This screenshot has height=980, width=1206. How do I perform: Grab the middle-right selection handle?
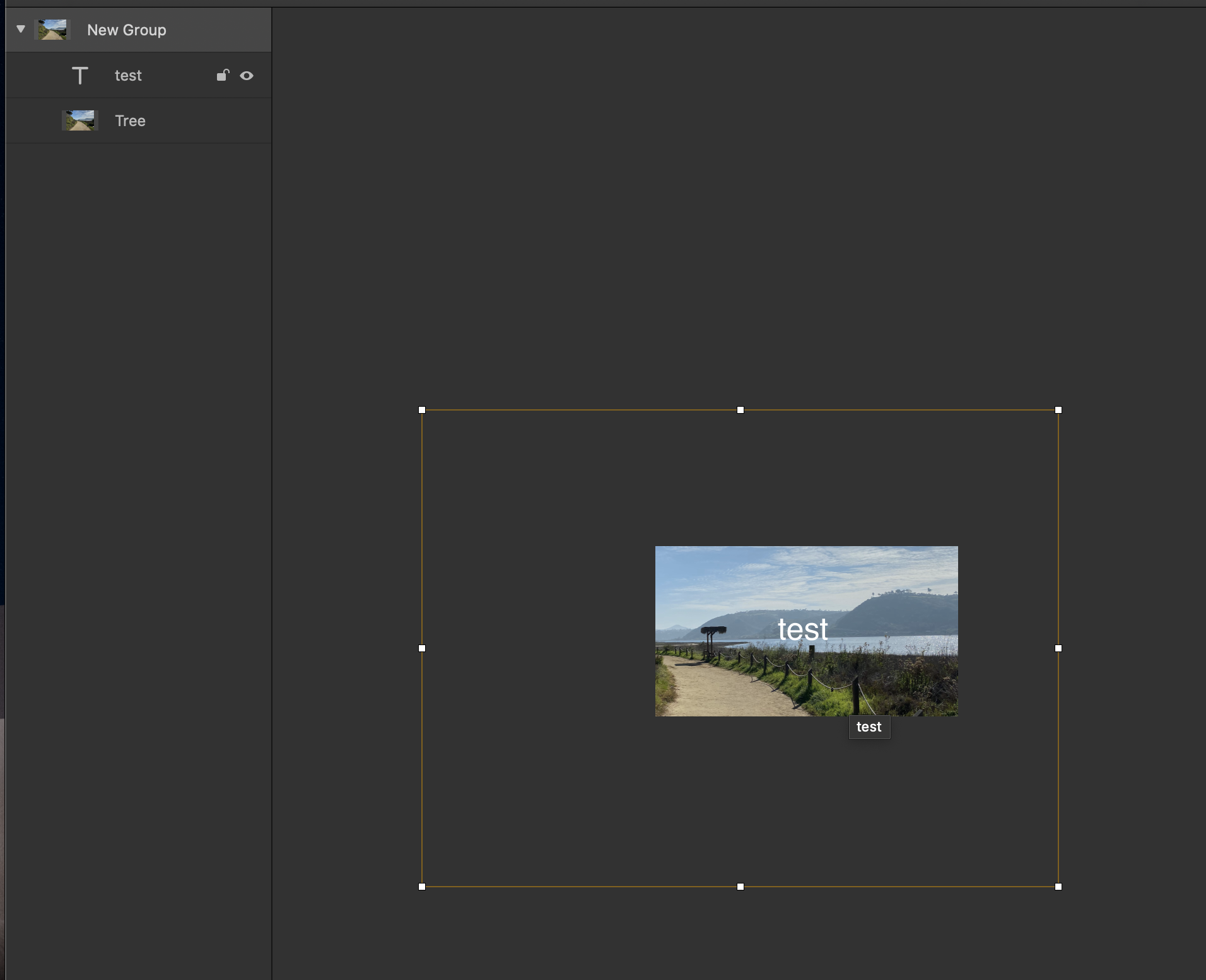(x=1058, y=648)
